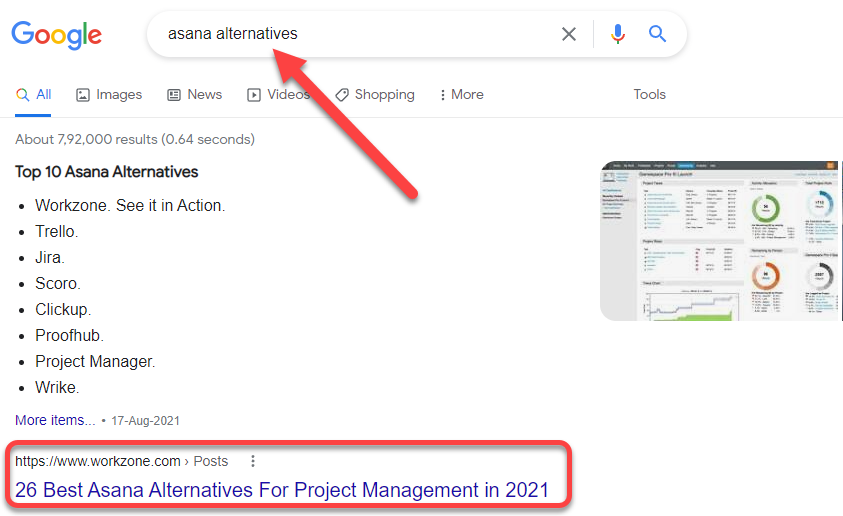Click the Clickup. list item

[63, 310]
